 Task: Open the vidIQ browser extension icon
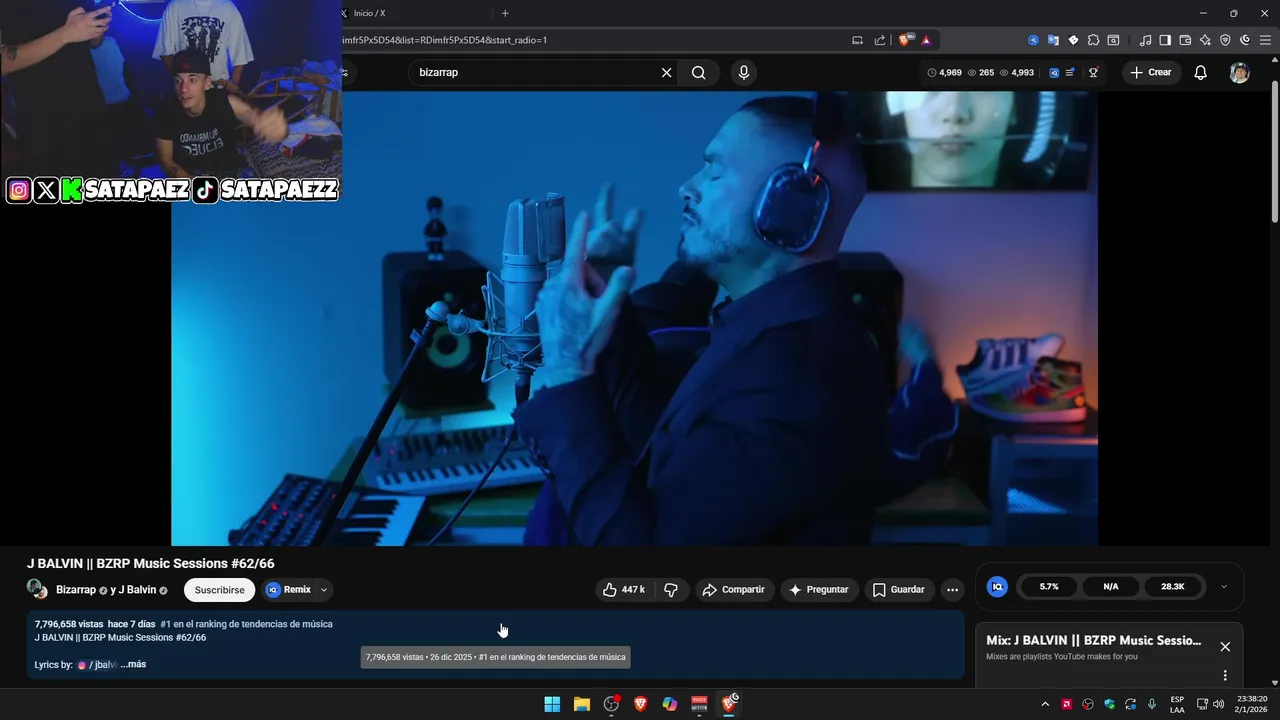coord(1033,40)
